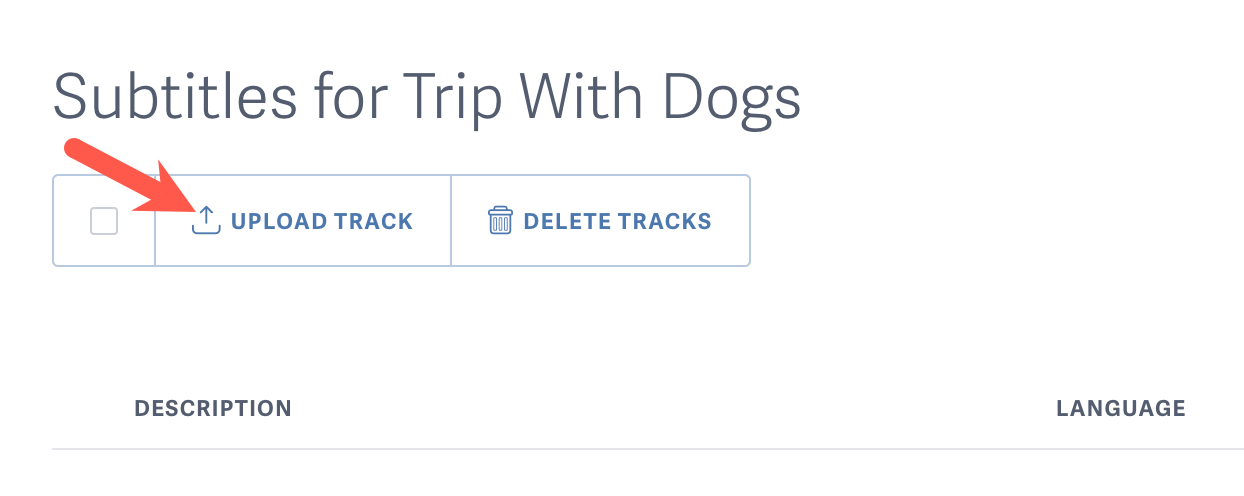
Task: Sort tracks by the LANGUAGE column header
Action: [x=1121, y=408]
